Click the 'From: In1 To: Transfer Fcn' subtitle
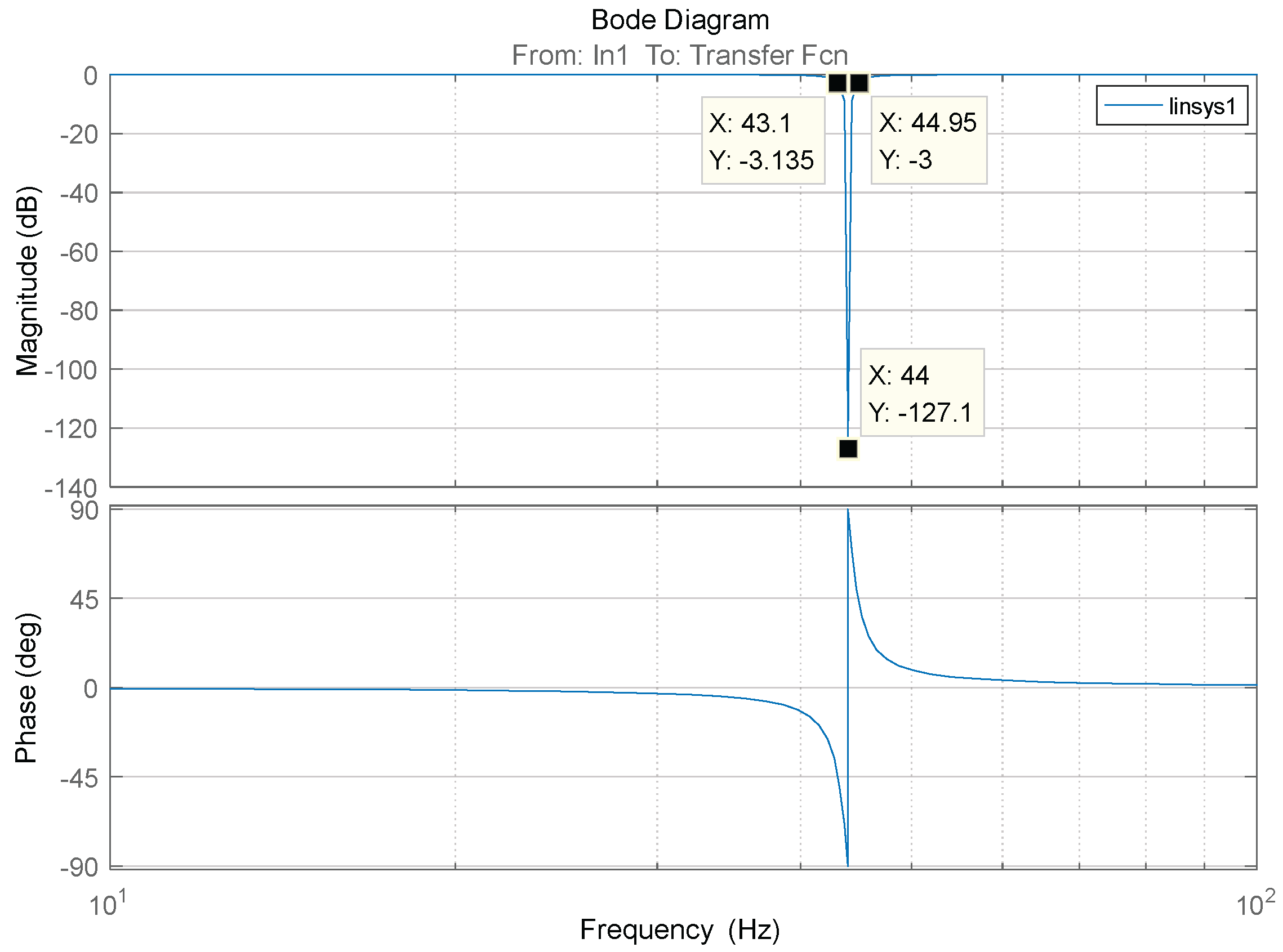The image size is (1283, 952). click(680, 55)
